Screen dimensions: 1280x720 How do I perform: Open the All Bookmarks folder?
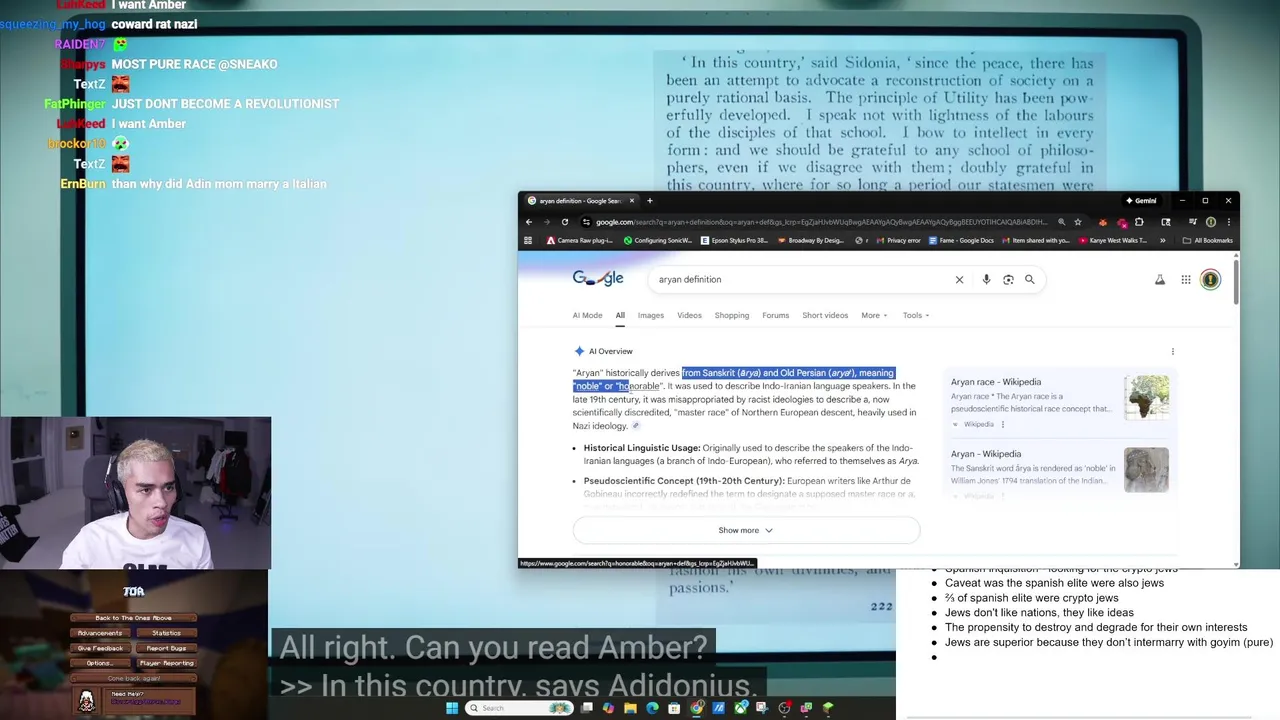[x=1208, y=240]
